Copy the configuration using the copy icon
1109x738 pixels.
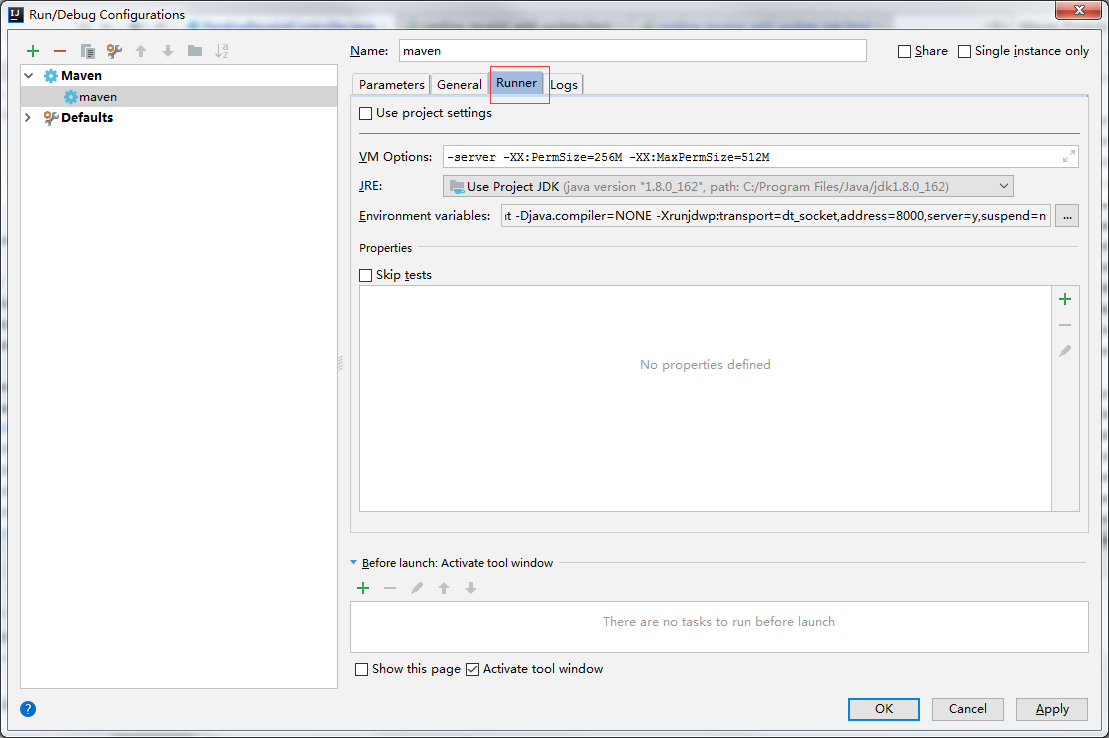tap(88, 51)
